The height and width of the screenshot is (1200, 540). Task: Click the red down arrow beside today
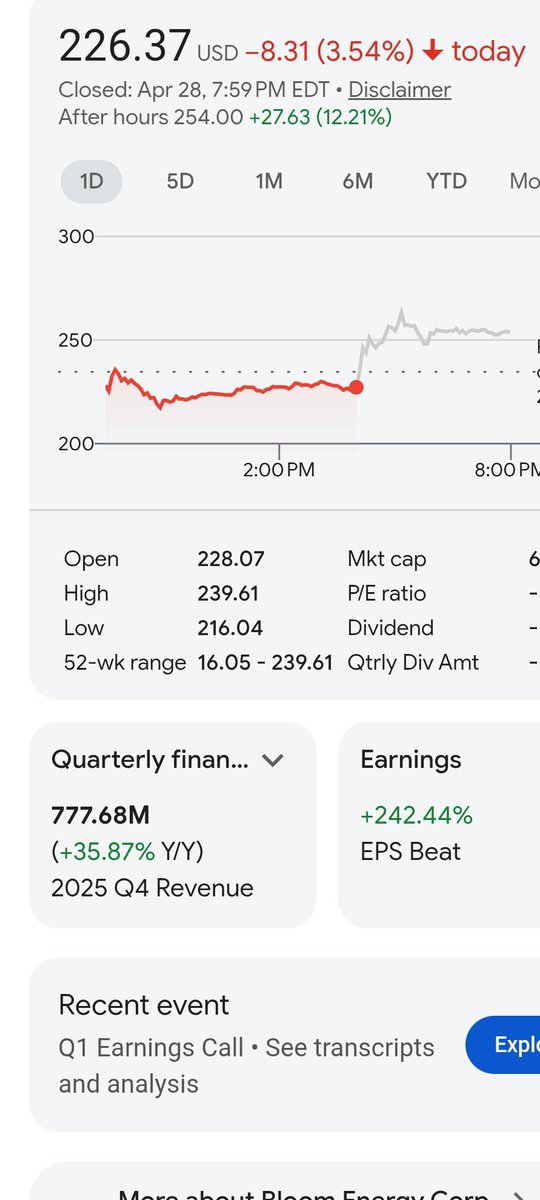tap(433, 51)
